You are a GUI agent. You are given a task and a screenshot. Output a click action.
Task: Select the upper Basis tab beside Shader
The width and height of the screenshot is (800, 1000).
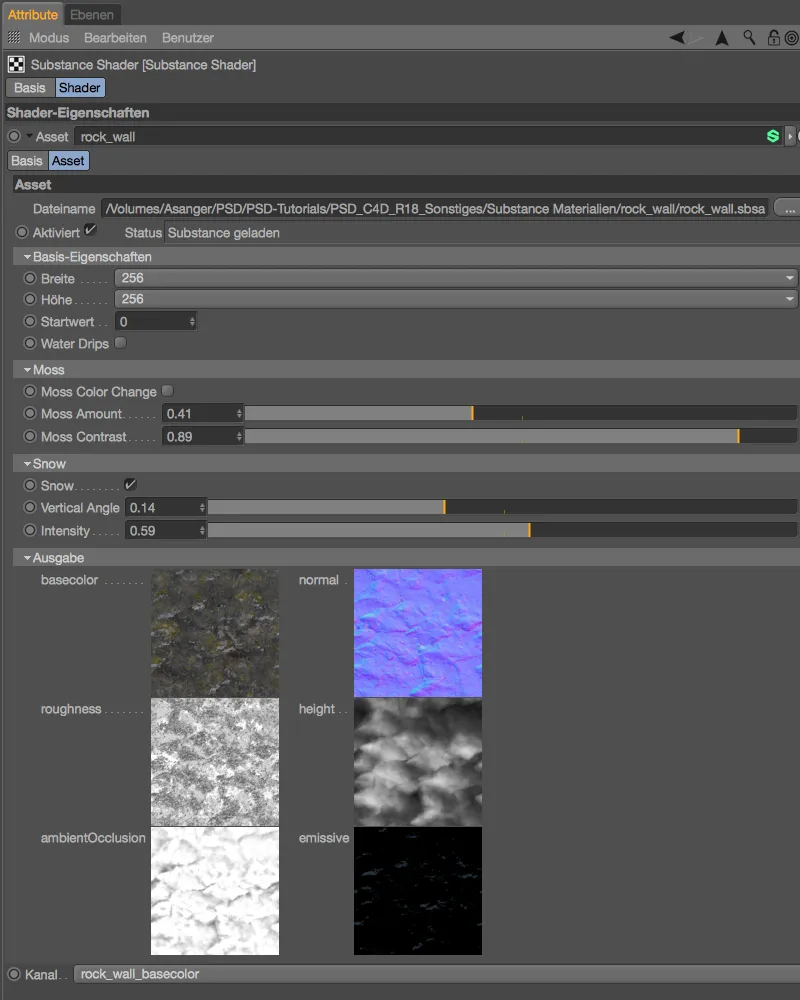30,88
